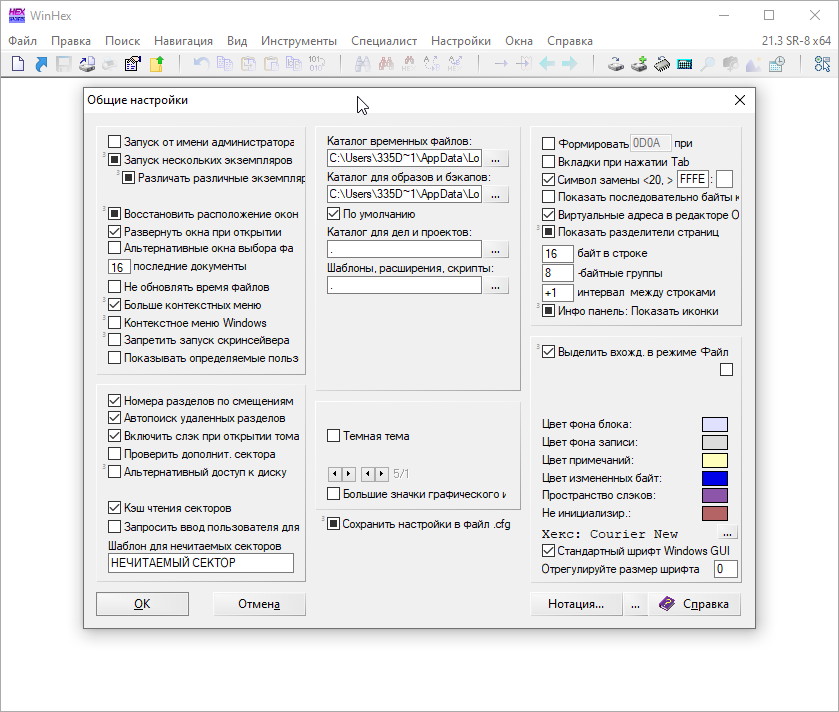Screen dimensions: 839x712
Task: Click the Modify Data 101/010 icon
Action: point(317,64)
